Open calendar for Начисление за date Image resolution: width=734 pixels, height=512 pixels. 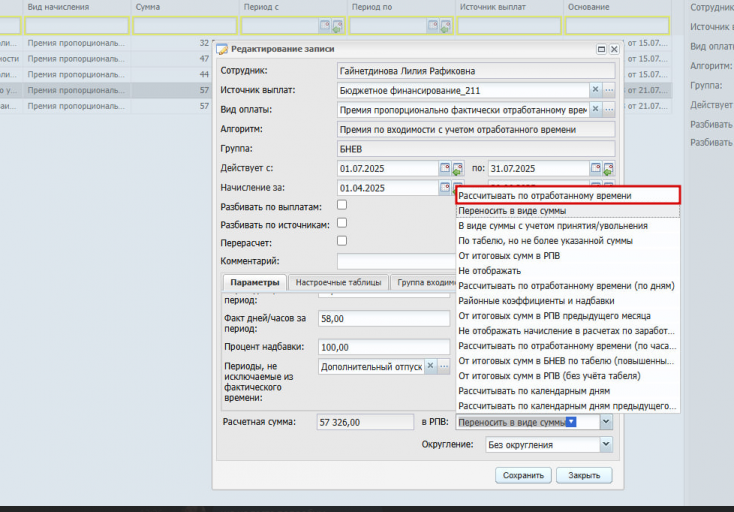[x=445, y=188]
